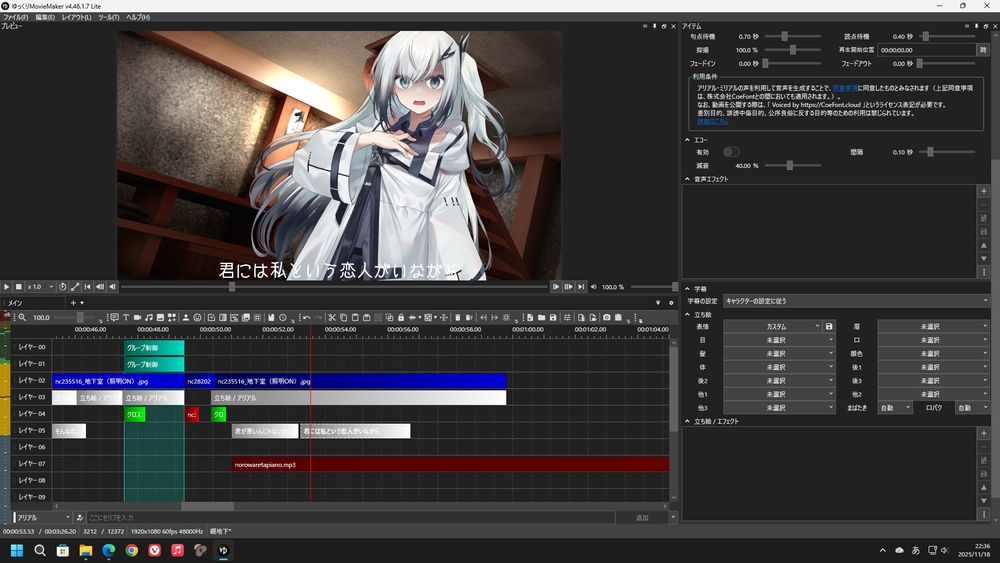Open the 字幕の設定 dropdown
The width and height of the screenshot is (1000, 563).
point(856,301)
